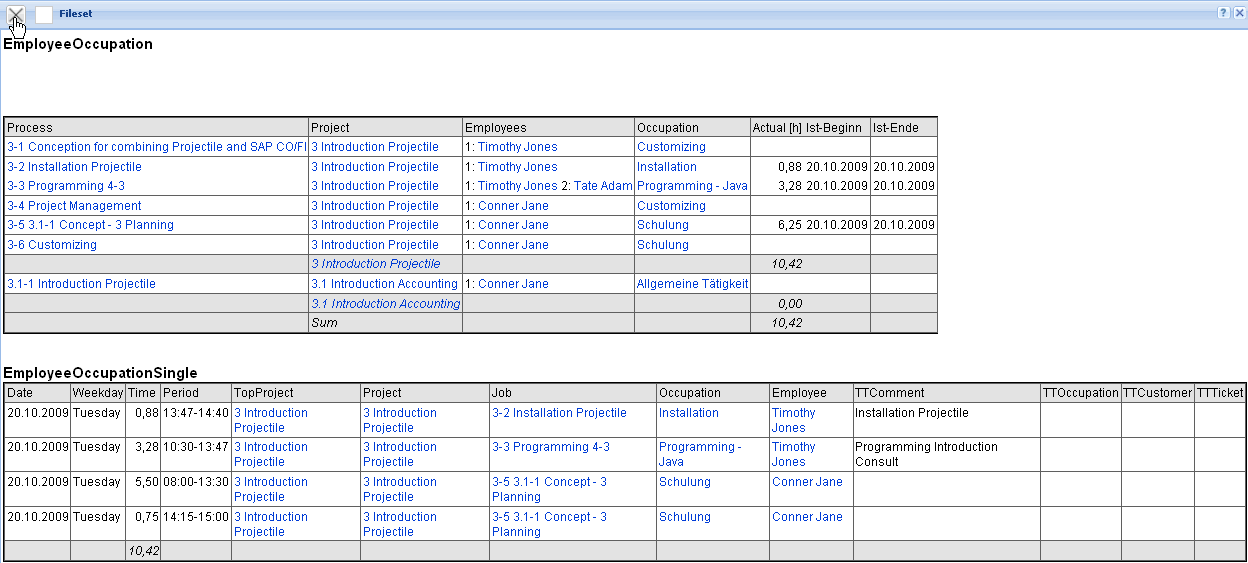Image resolution: width=1248 pixels, height=563 pixels.
Task: Click the italic 3 Introduction Projectile subtotal link
Action: click(375, 264)
